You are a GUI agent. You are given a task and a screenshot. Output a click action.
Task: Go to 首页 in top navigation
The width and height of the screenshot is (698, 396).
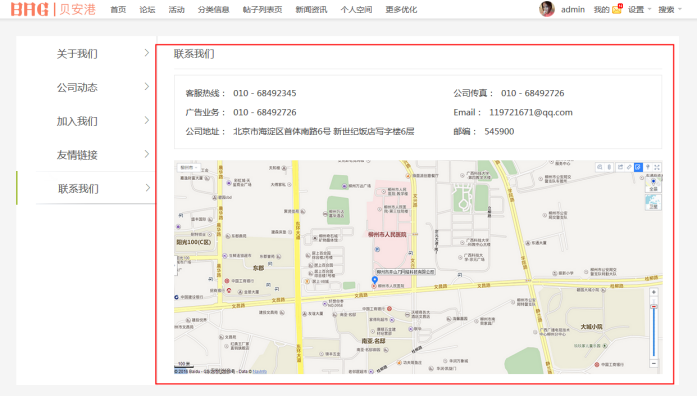(118, 9)
